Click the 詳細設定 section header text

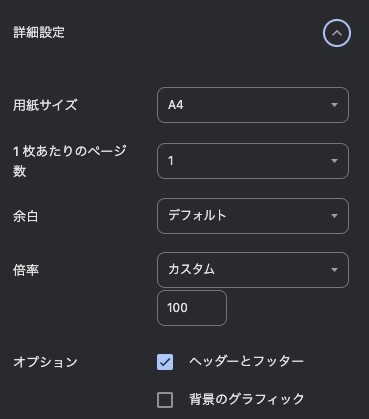[x=39, y=33]
